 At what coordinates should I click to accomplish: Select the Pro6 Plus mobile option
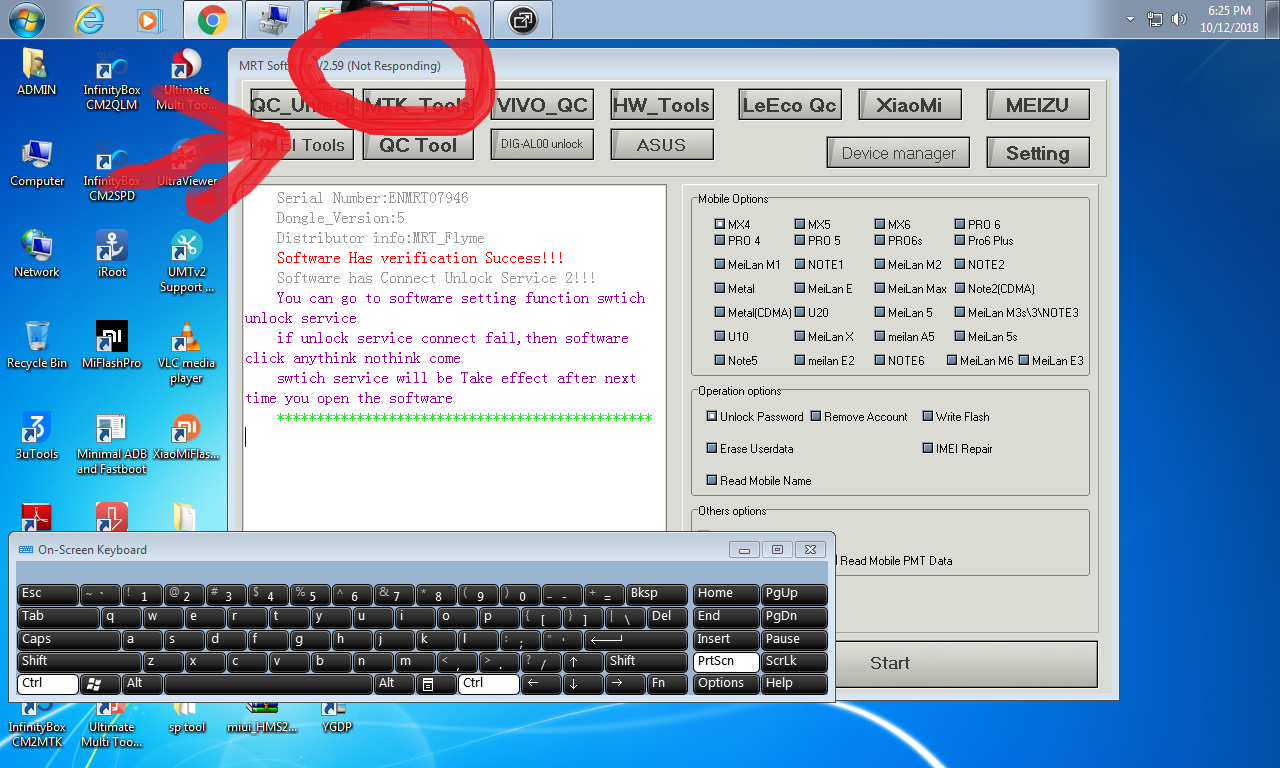click(x=983, y=241)
